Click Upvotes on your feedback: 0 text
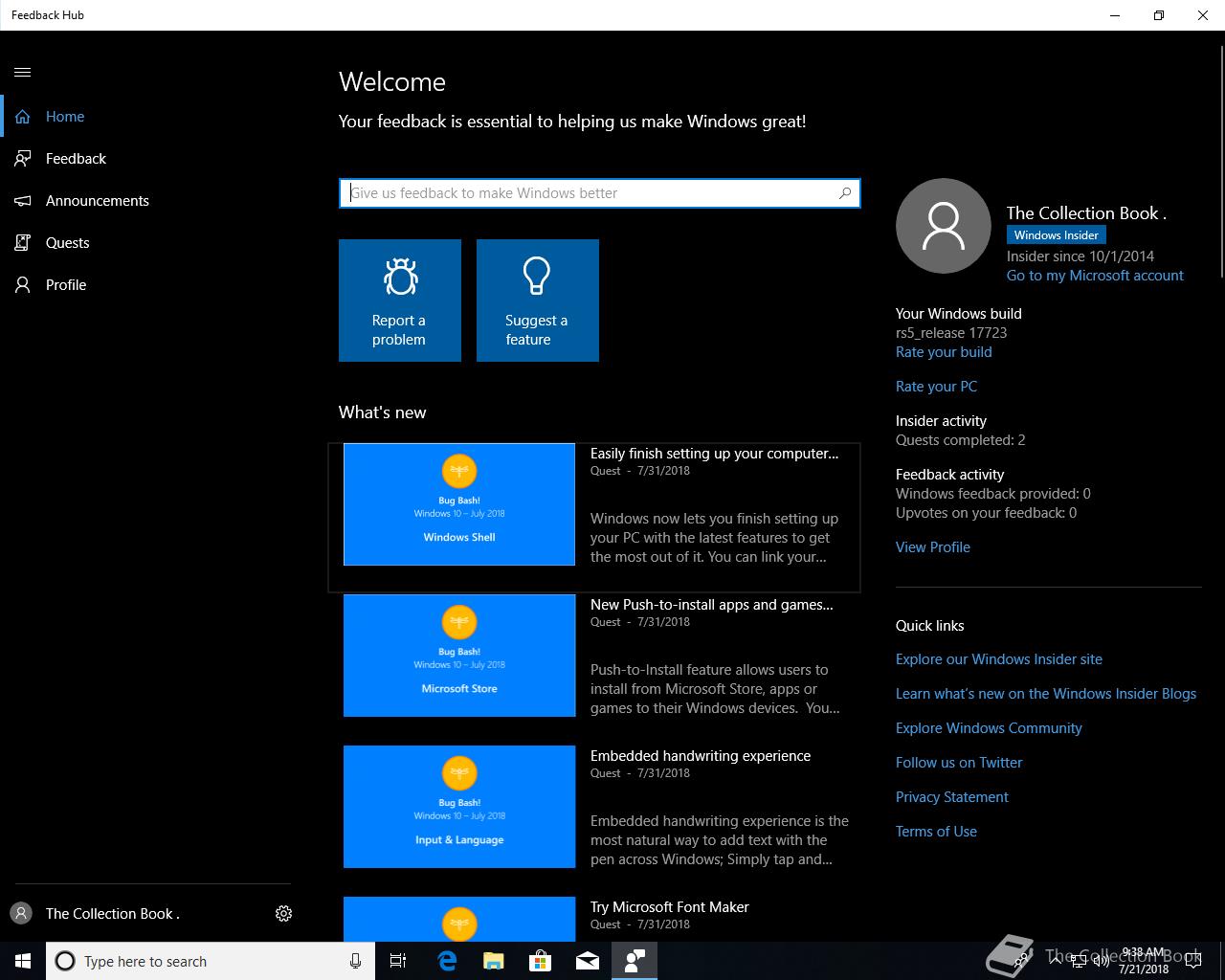Image resolution: width=1225 pixels, height=980 pixels. pos(986,513)
